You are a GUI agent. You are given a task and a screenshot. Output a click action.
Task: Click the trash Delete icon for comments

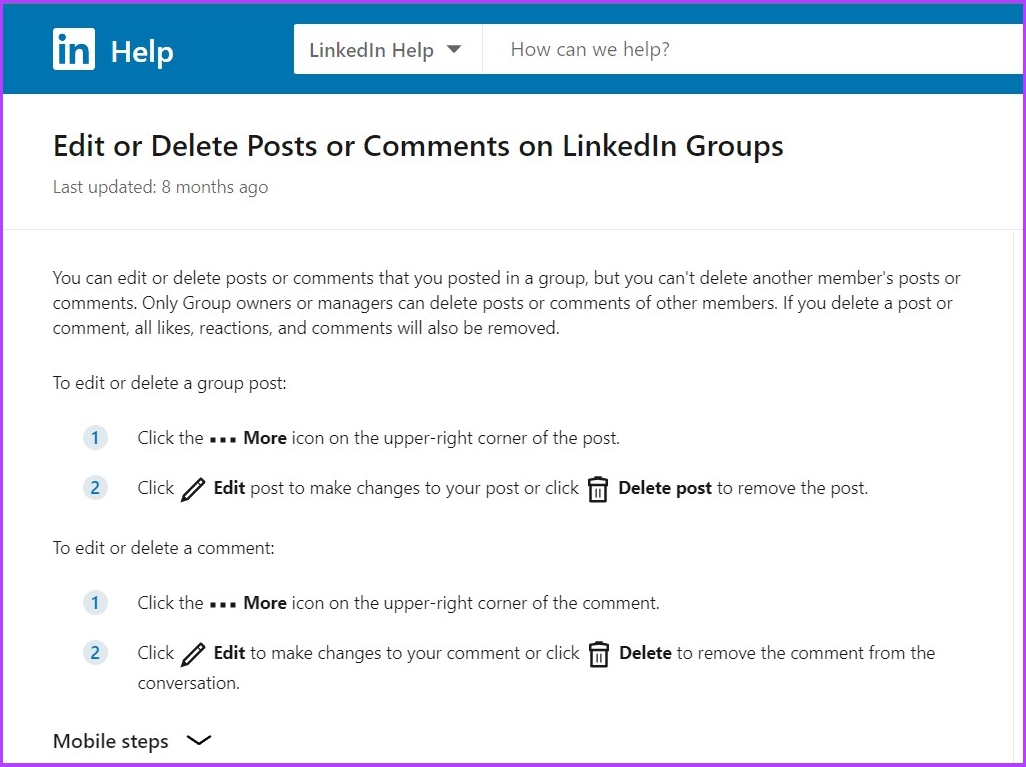click(598, 654)
